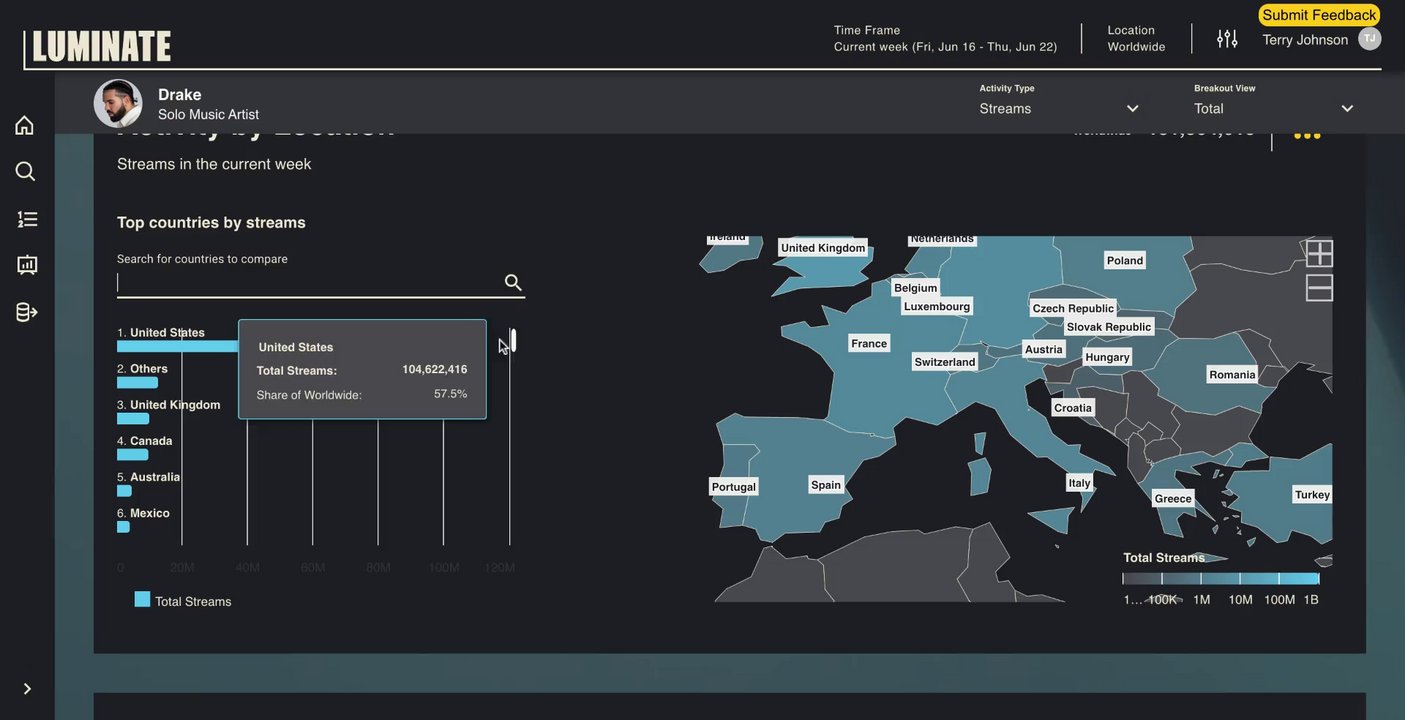Screen dimensions: 1405x720
Task: Click the Portugal label on the map
Action: (x=734, y=487)
